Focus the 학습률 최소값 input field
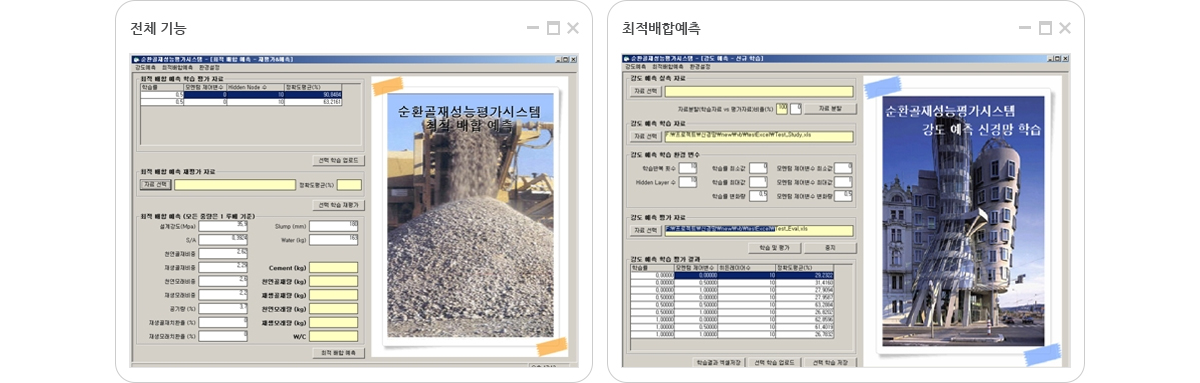The width and height of the screenshot is (1200, 383). [758, 167]
